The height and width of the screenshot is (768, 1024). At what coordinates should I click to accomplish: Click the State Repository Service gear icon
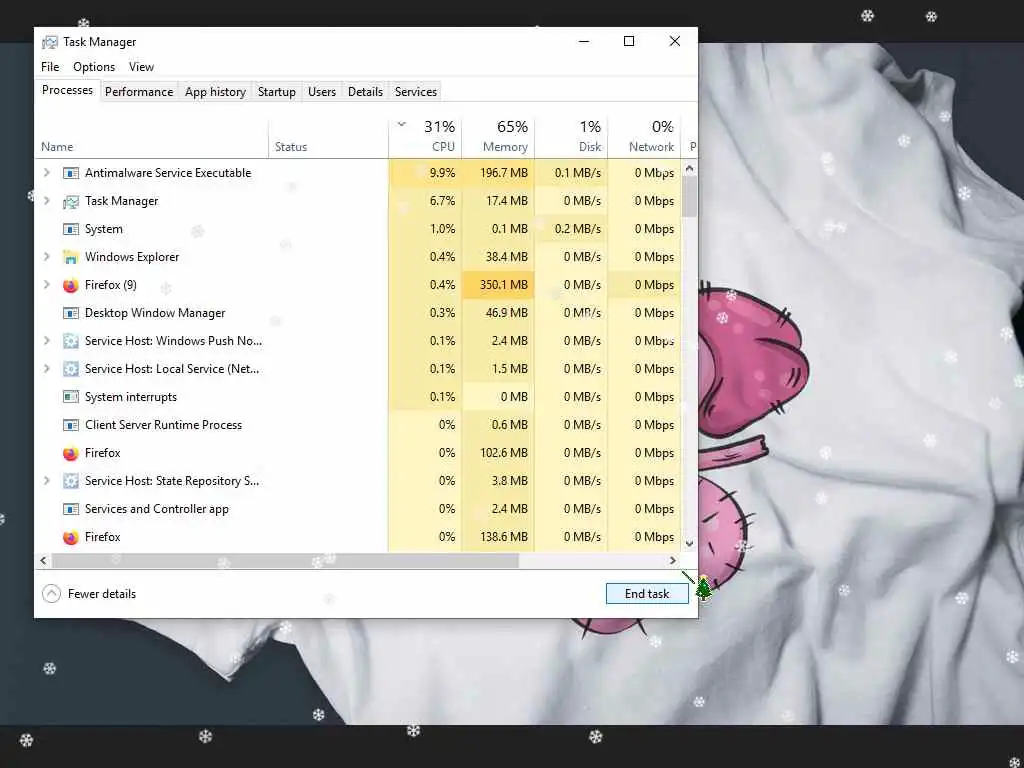click(x=71, y=481)
